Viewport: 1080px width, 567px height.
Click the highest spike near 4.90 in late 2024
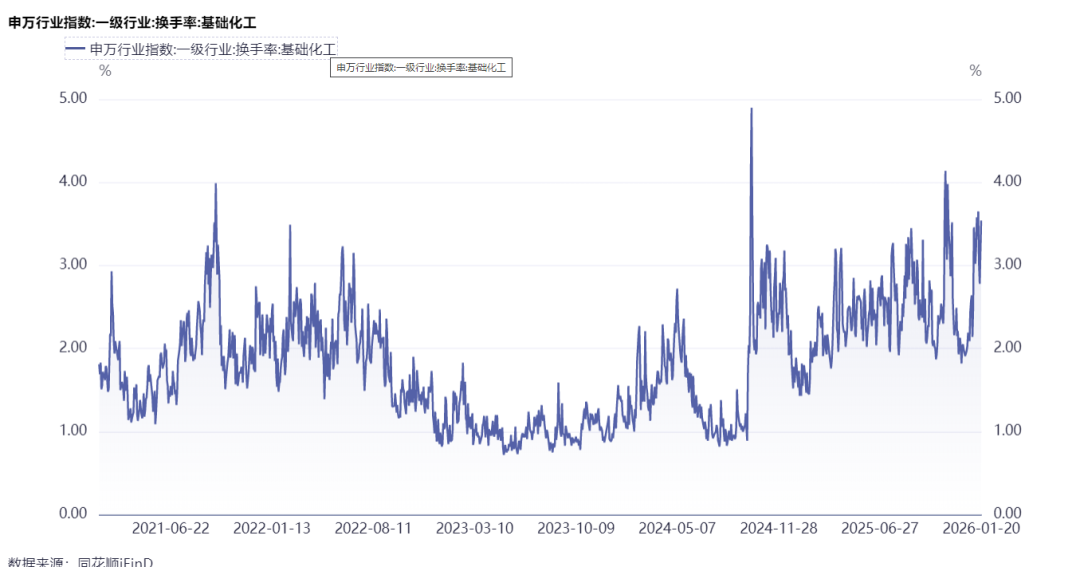pyautogui.click(x=751, y=109)
